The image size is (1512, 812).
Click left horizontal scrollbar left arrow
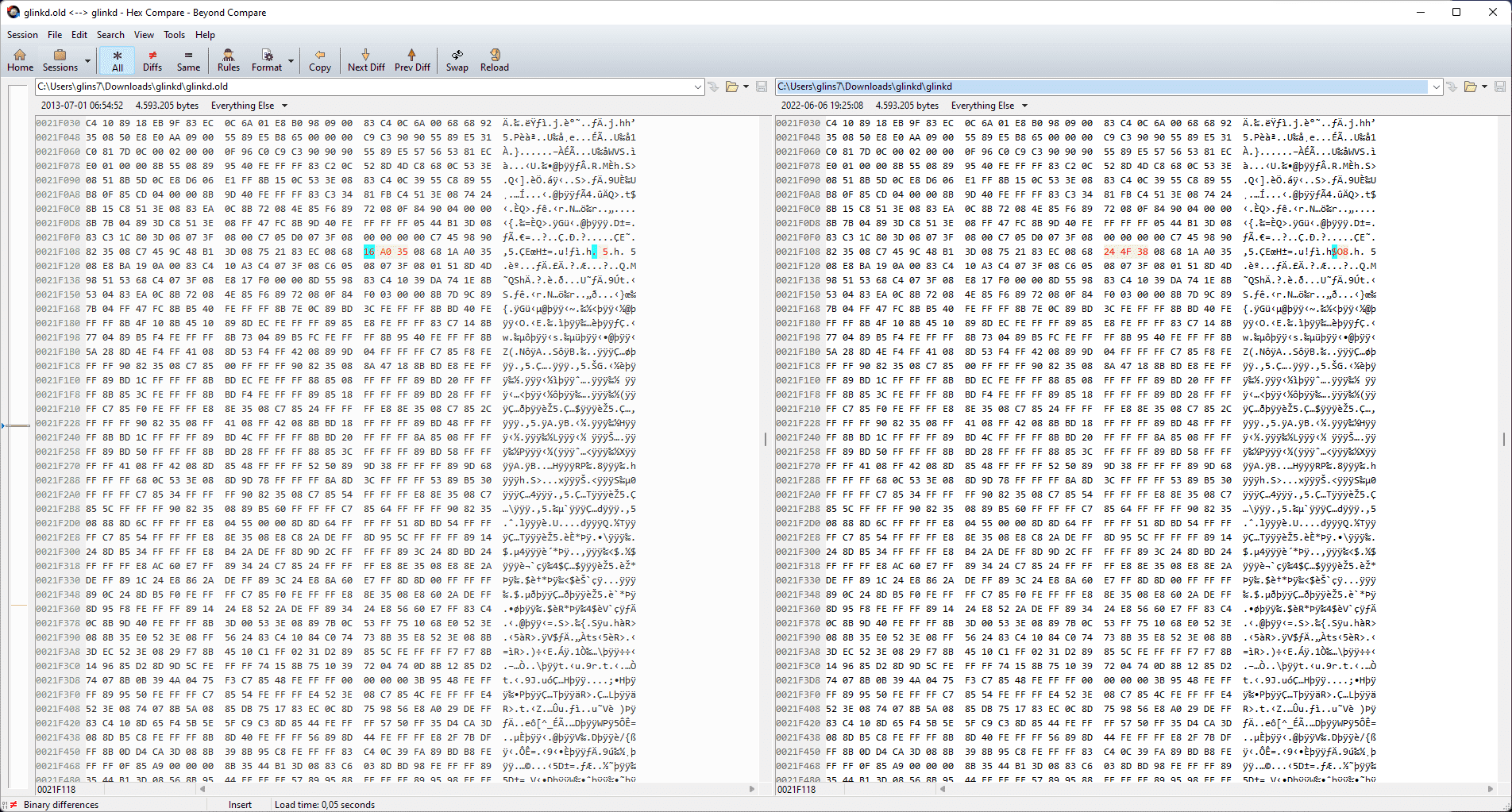(202, 789)
